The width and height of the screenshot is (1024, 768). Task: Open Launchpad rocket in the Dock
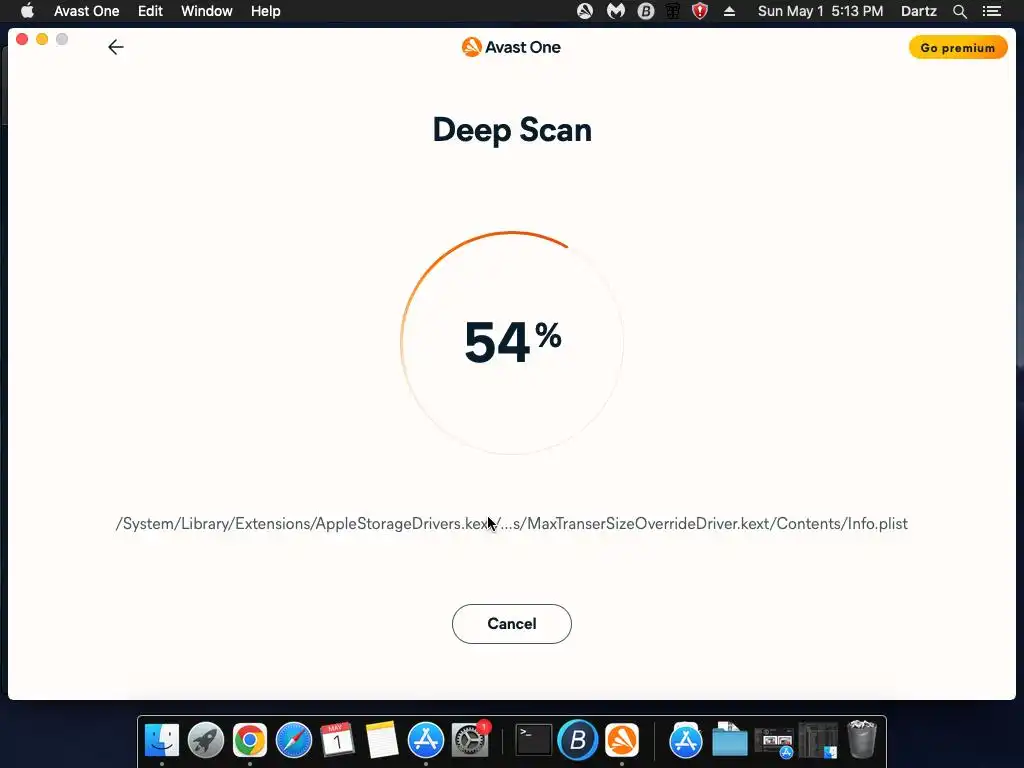(x=206, y=741)
